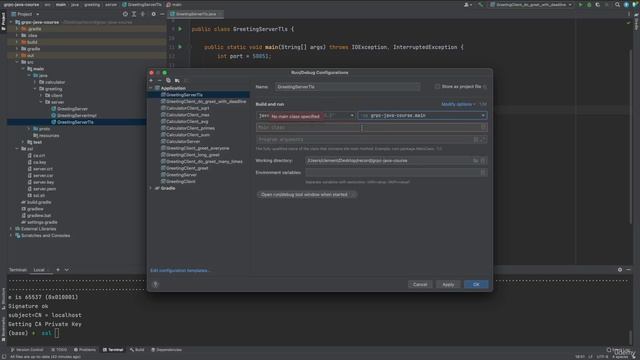The image size is (640, 360).
Task: Hide the Terminal tool window
Action: tap(629, 270)
